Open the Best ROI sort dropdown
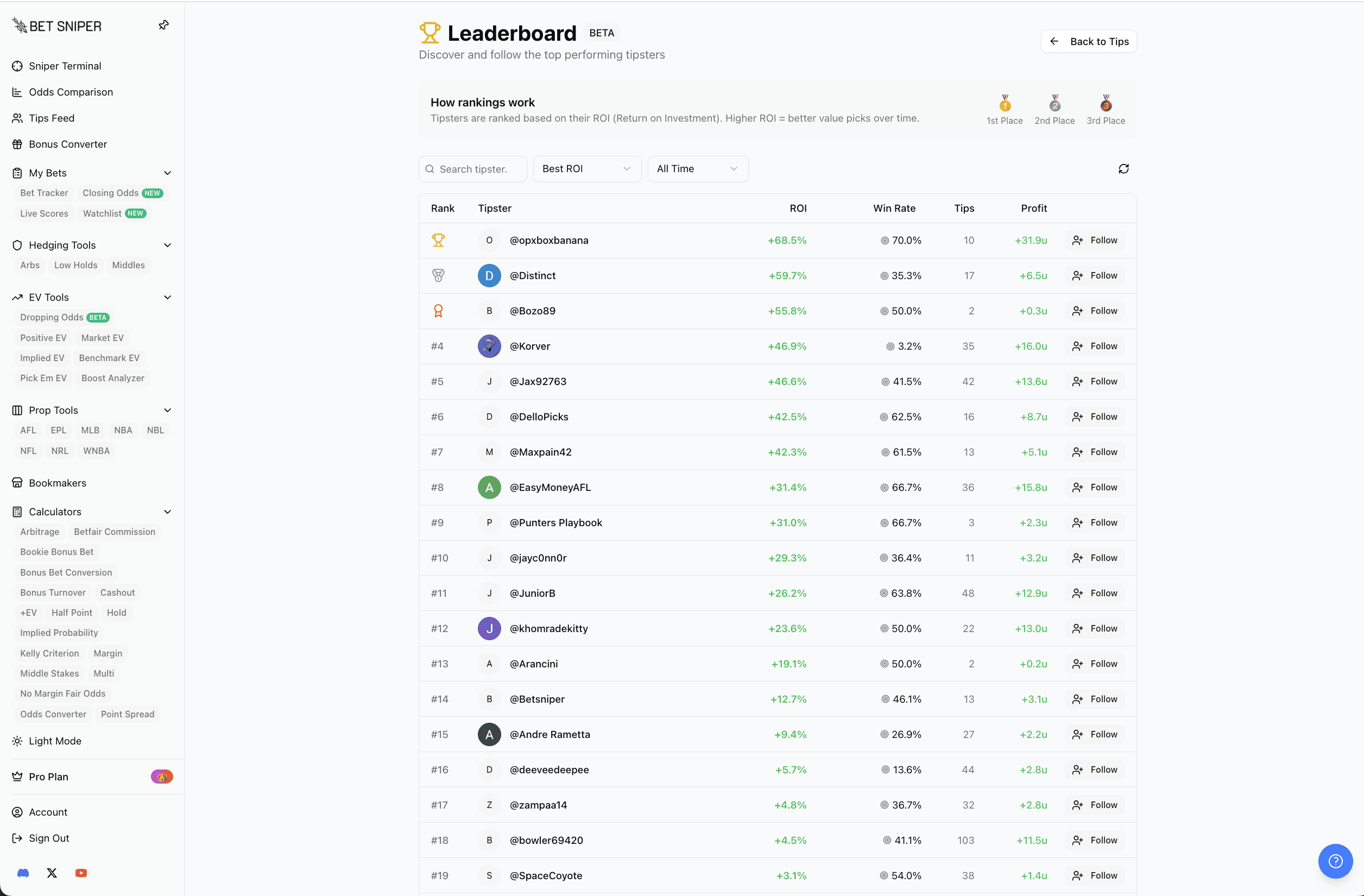Screen dimensions: 1364x896 (586, 168)
